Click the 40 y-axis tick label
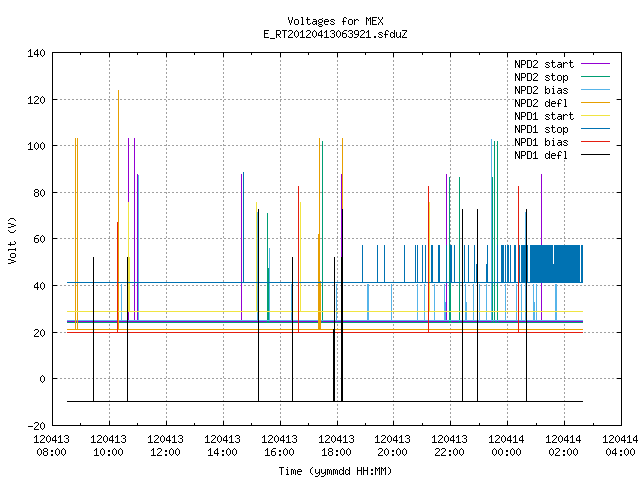This screenshot has width=640, height=480. 40,286
